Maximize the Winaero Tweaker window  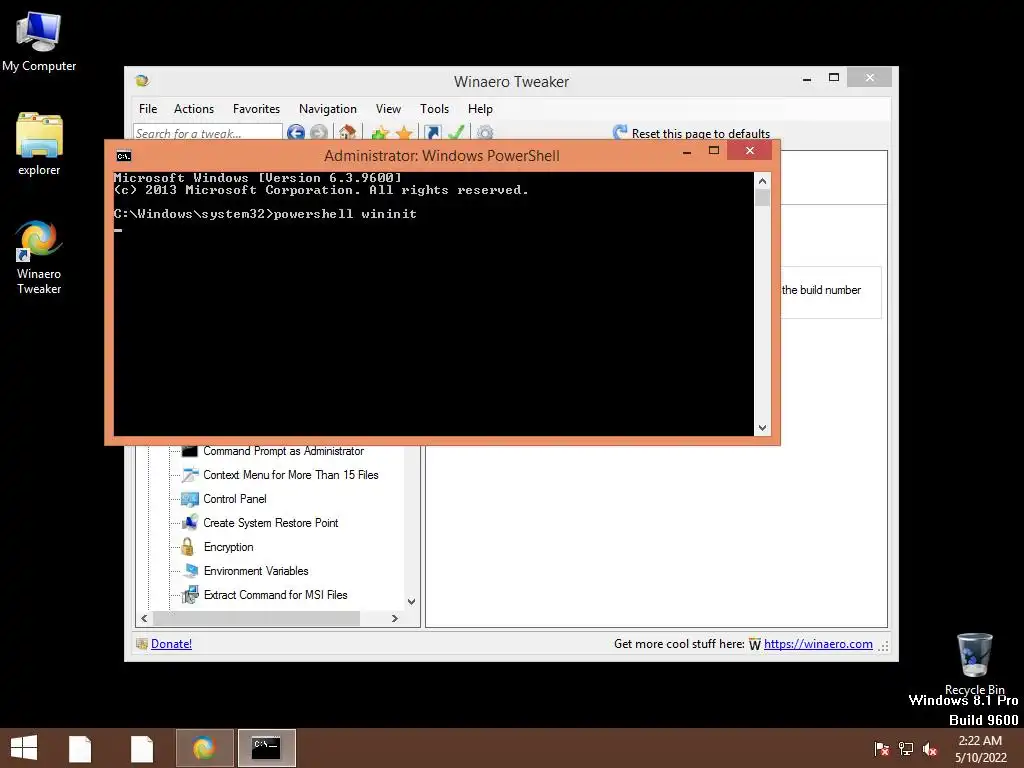[834, 78]
